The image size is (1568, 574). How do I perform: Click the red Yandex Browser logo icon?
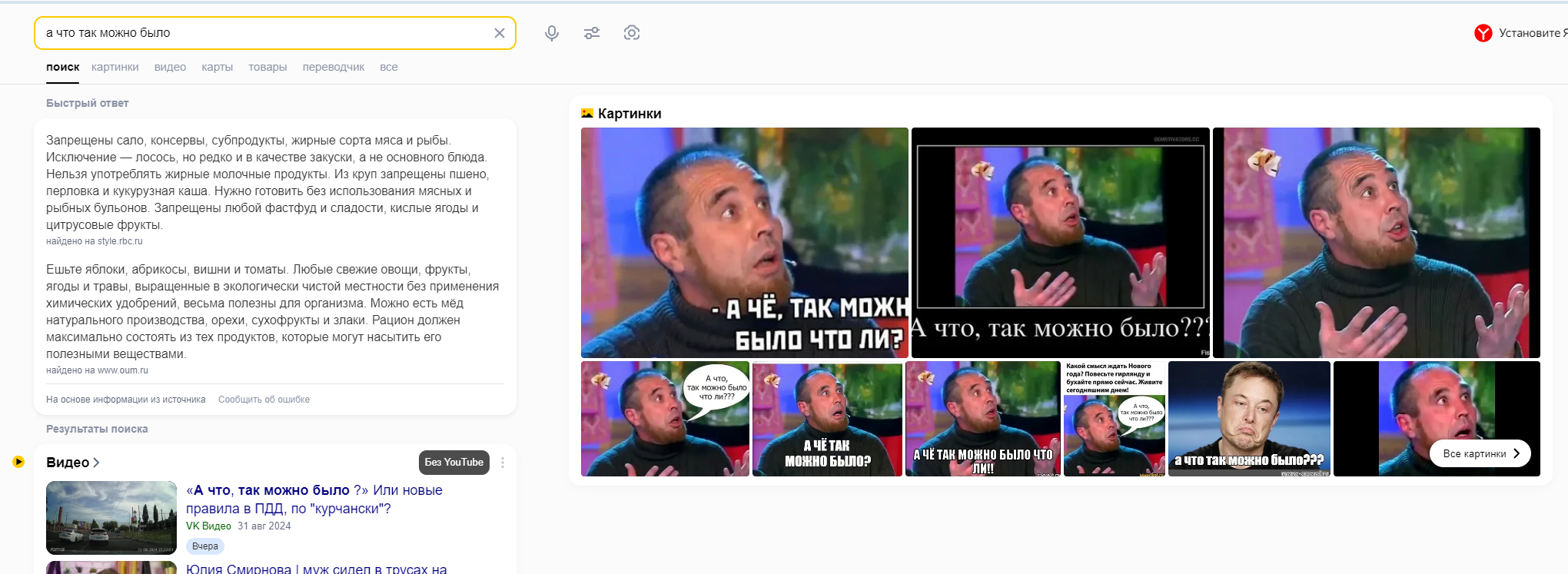pyautogui.click(x=1483, y=33)
